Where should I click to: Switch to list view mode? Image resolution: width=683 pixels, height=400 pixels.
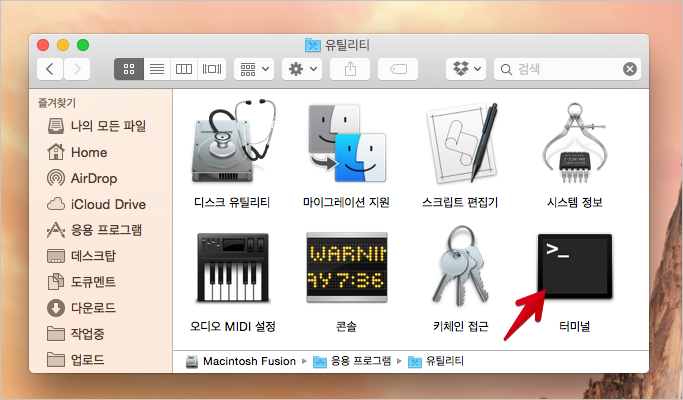[x=157, y=69]
